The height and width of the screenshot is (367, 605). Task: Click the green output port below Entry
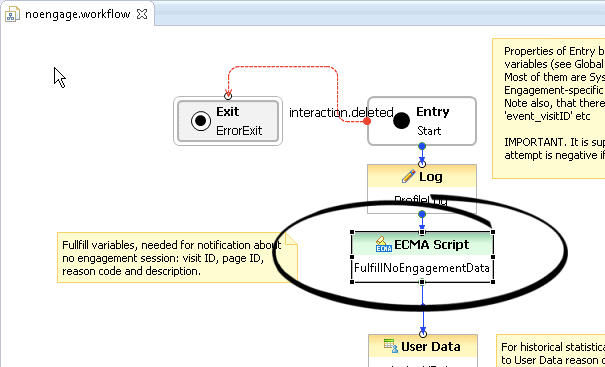(x=422, y=146)
